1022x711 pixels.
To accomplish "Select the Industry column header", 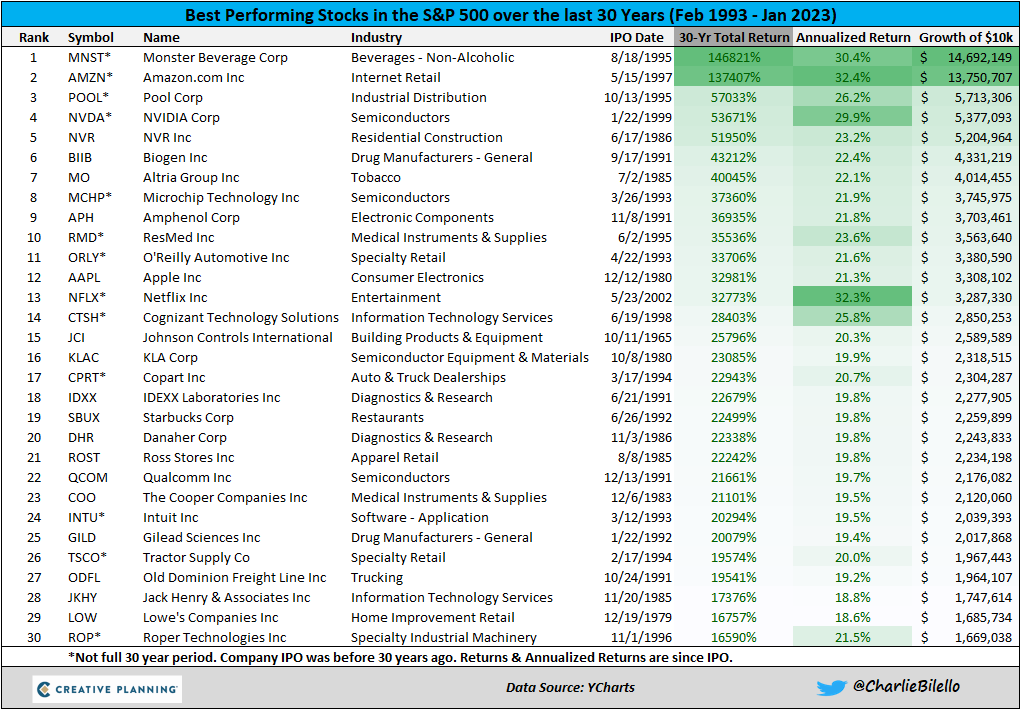I will (376, 37).
